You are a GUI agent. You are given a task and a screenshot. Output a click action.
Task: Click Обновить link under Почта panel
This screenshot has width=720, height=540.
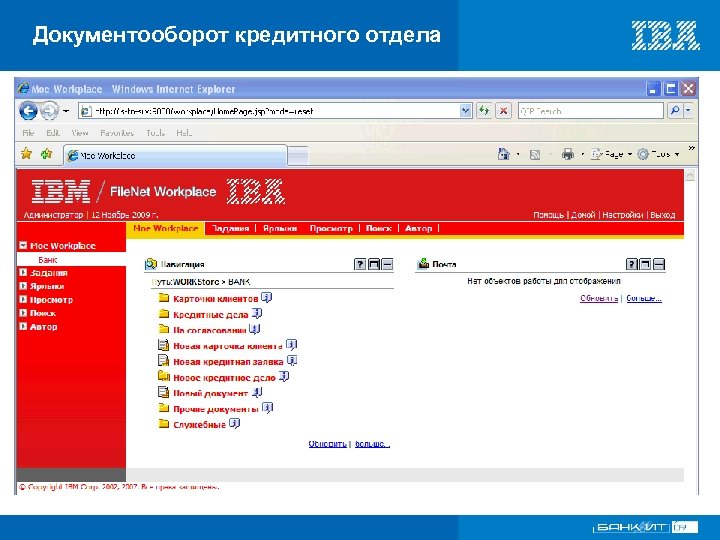[x=599, y=298]
